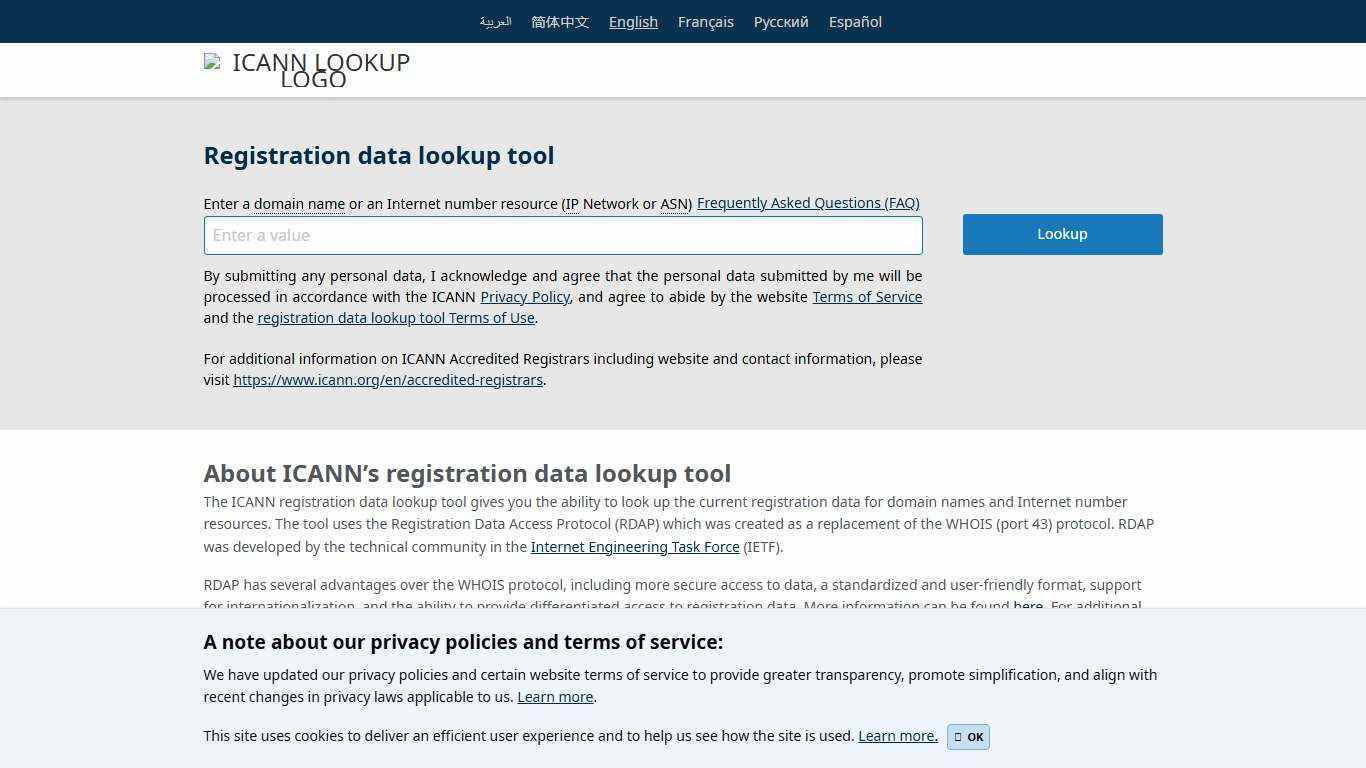Image resolution: width=1366 pixels, height=768 pixels.
Task: Select Русский language
Action: pyautogui.click(x=780, y=21)
